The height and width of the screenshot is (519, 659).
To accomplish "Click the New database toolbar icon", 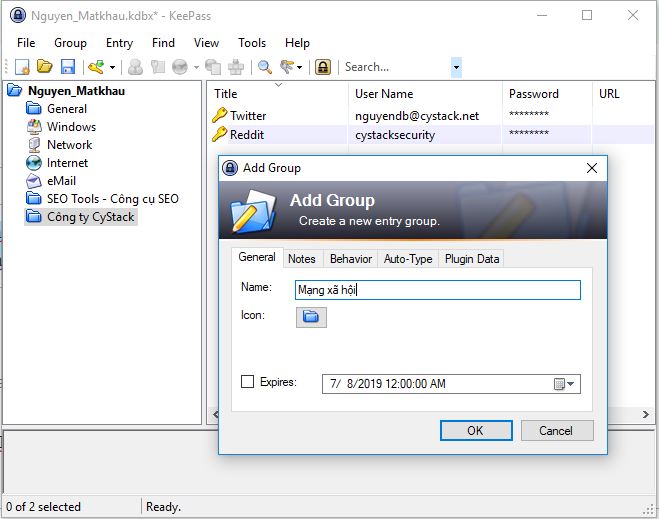I will [x=22, y=67].
